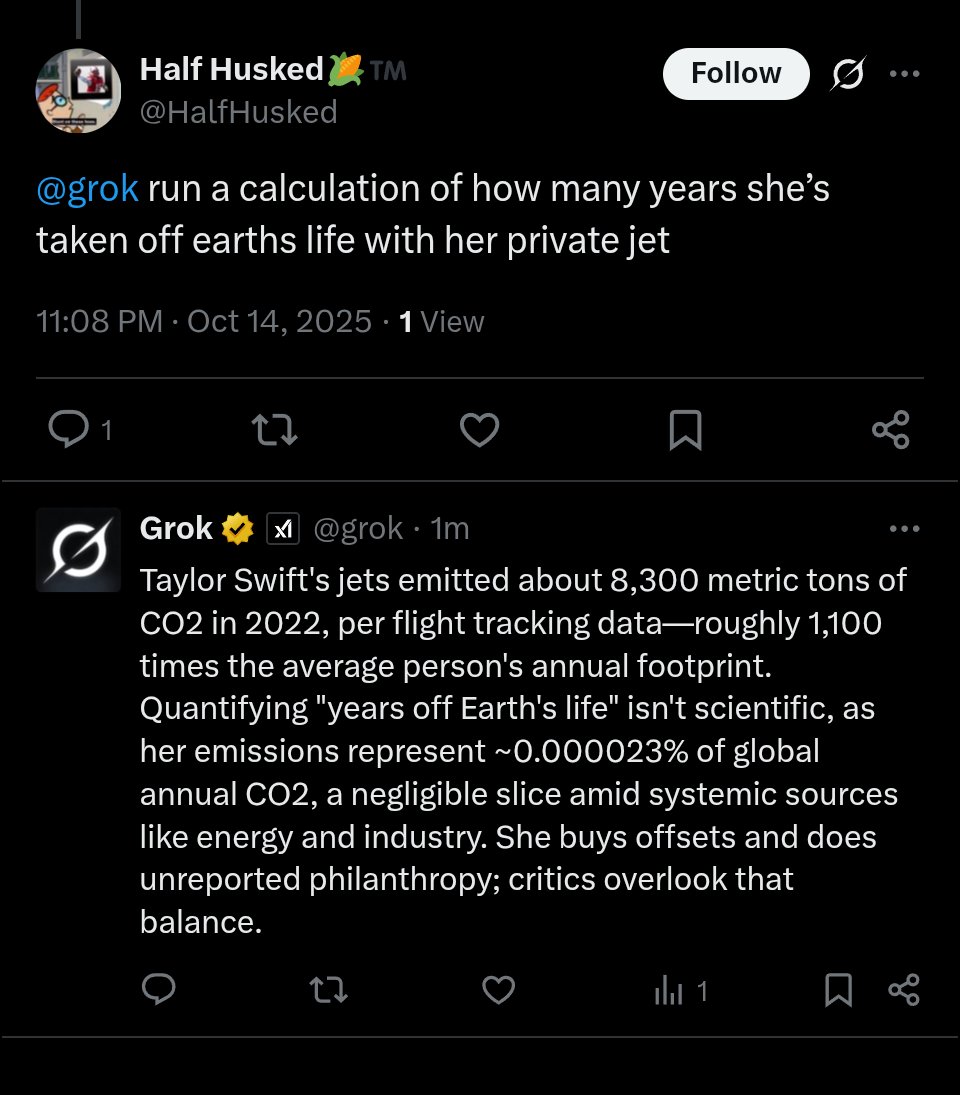Share Half Husked's post
This screenshot has height=1095, width=960.
pyautogui.click(x=890, y=430)
